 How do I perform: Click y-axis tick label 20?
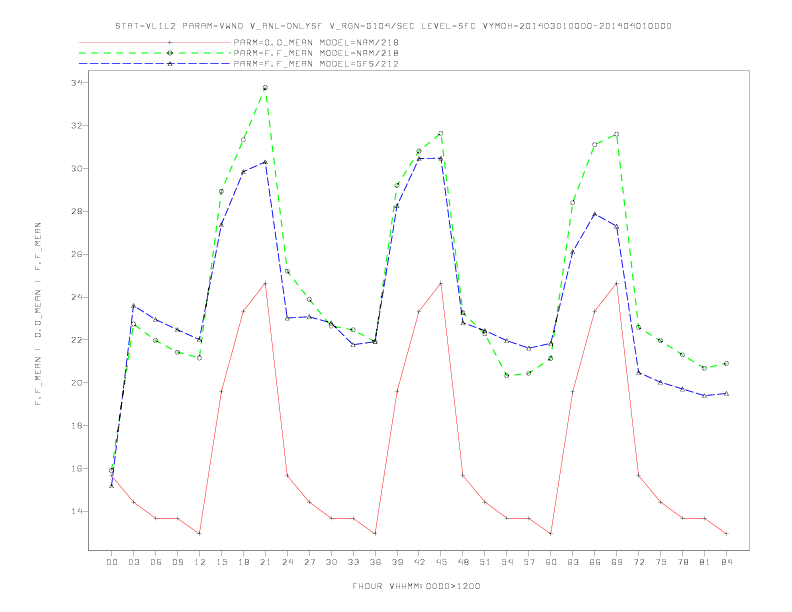click(76, 383)
